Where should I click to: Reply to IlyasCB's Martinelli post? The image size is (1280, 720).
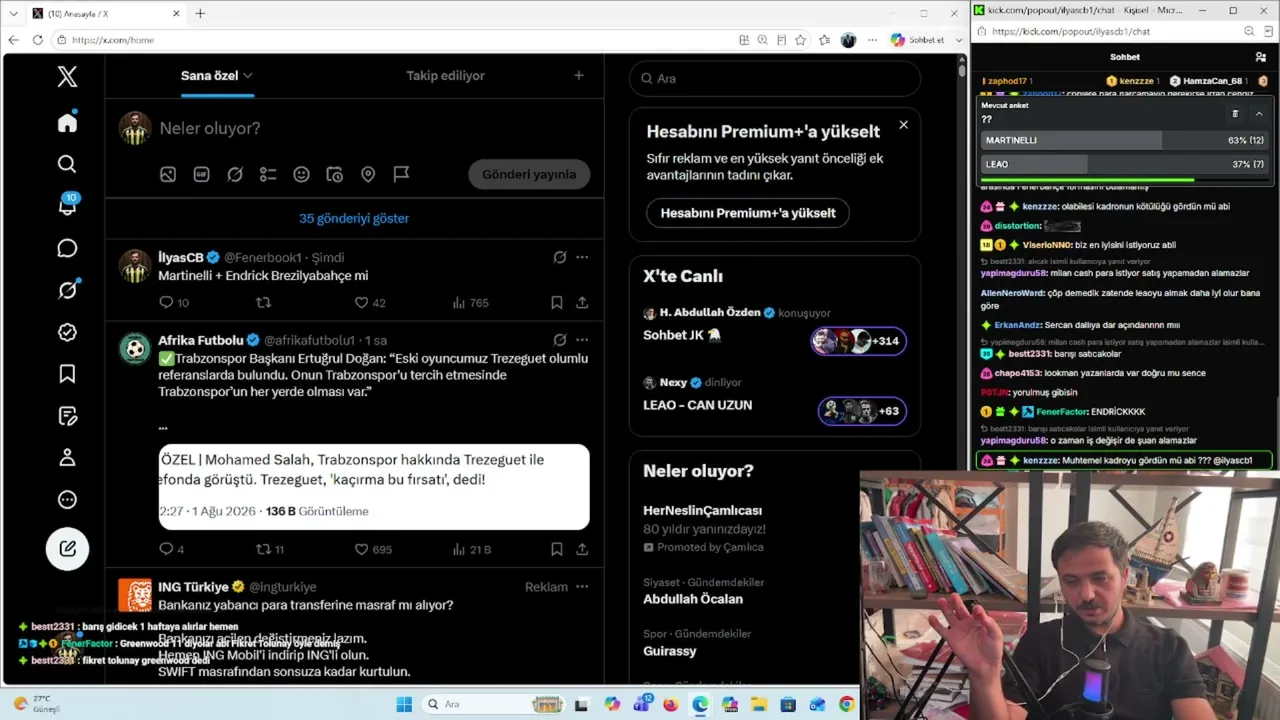(x=166, y=302)
